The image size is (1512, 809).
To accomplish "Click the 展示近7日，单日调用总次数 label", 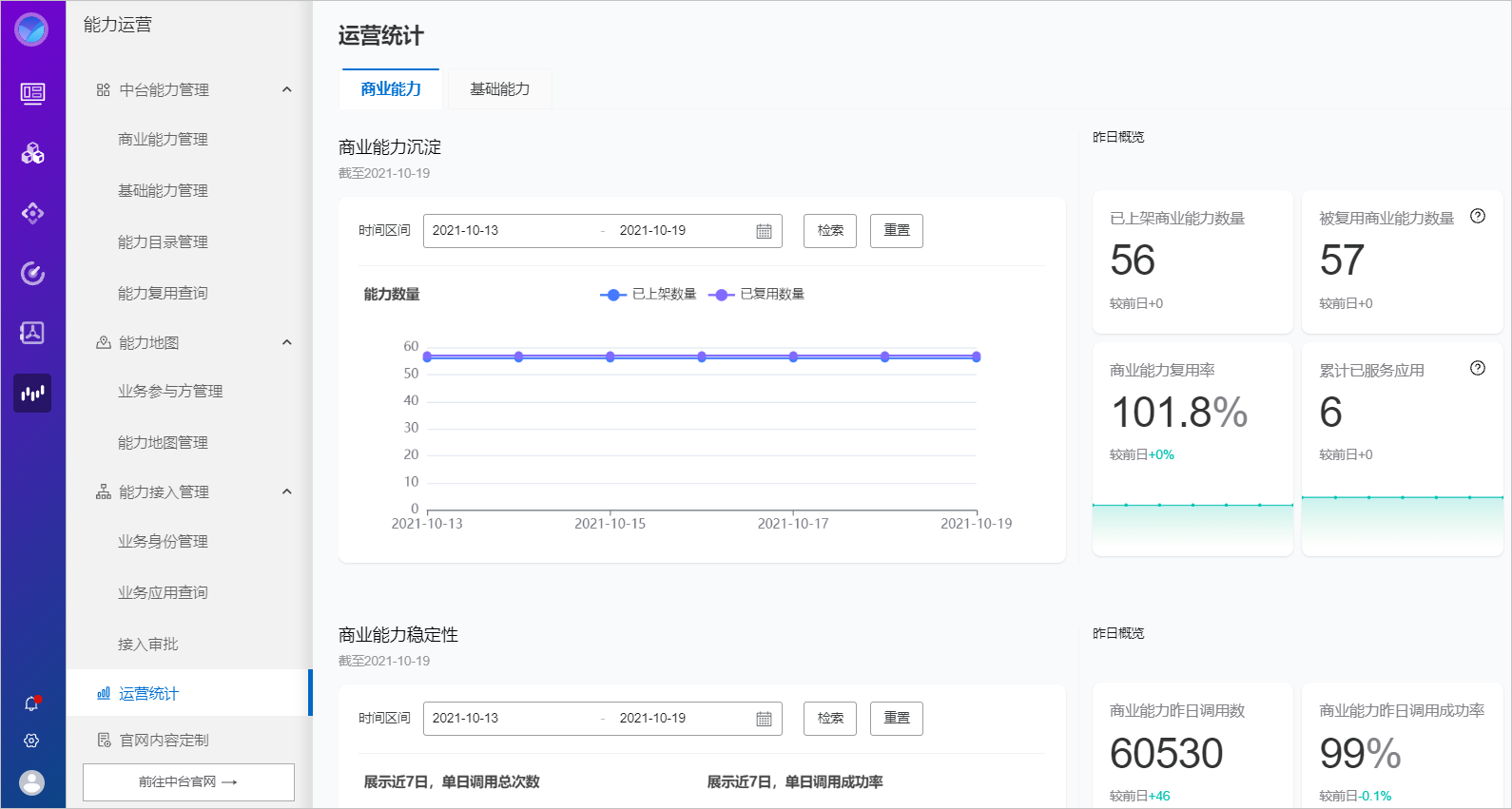I will [452, 782].
